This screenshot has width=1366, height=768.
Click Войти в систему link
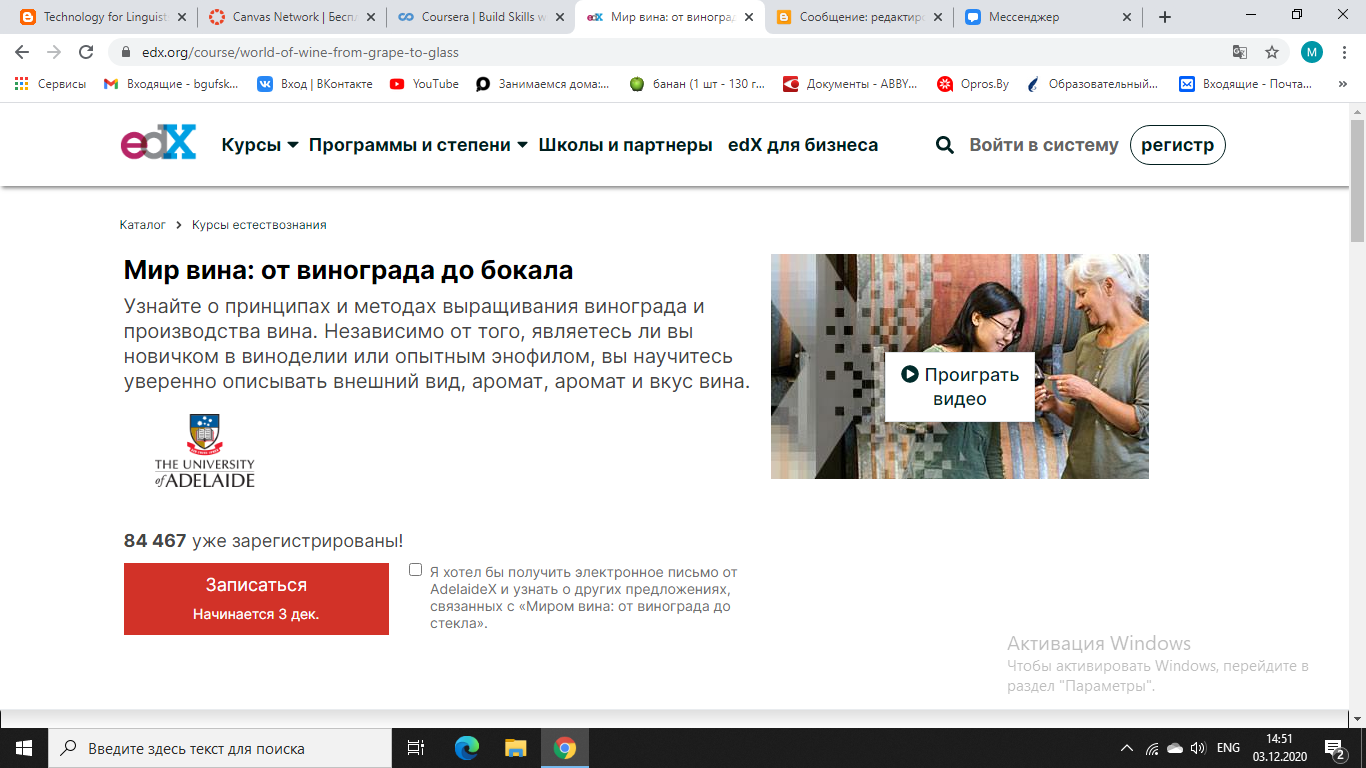(x=1044, y=145)
